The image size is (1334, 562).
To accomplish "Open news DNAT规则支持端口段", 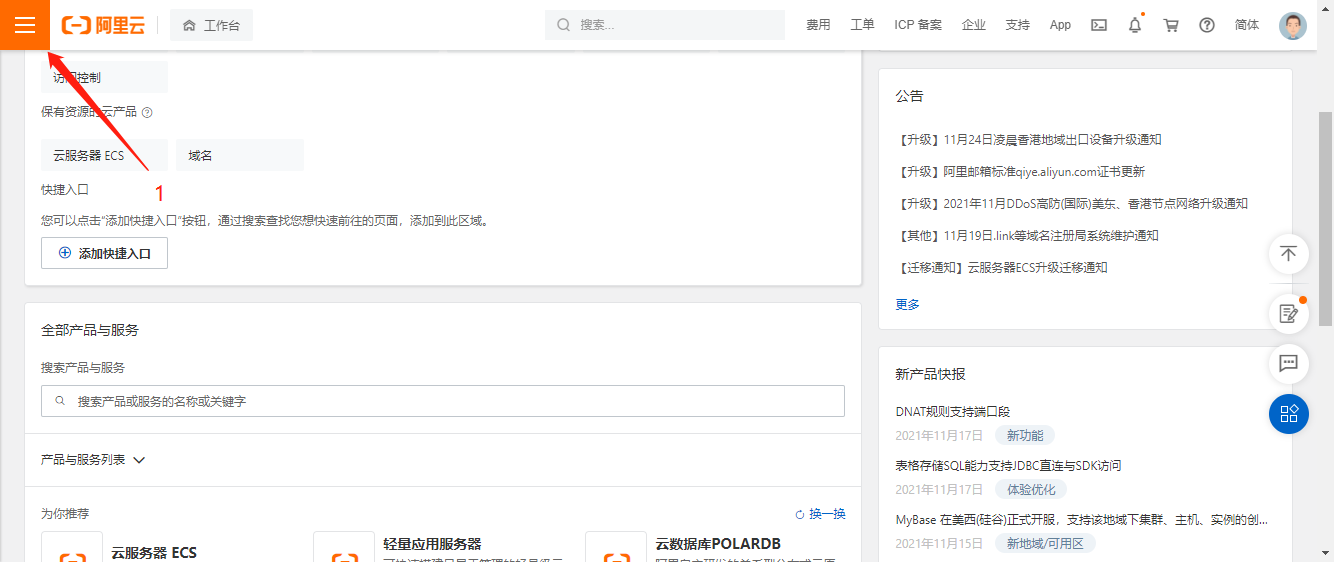I will (953, 412).
